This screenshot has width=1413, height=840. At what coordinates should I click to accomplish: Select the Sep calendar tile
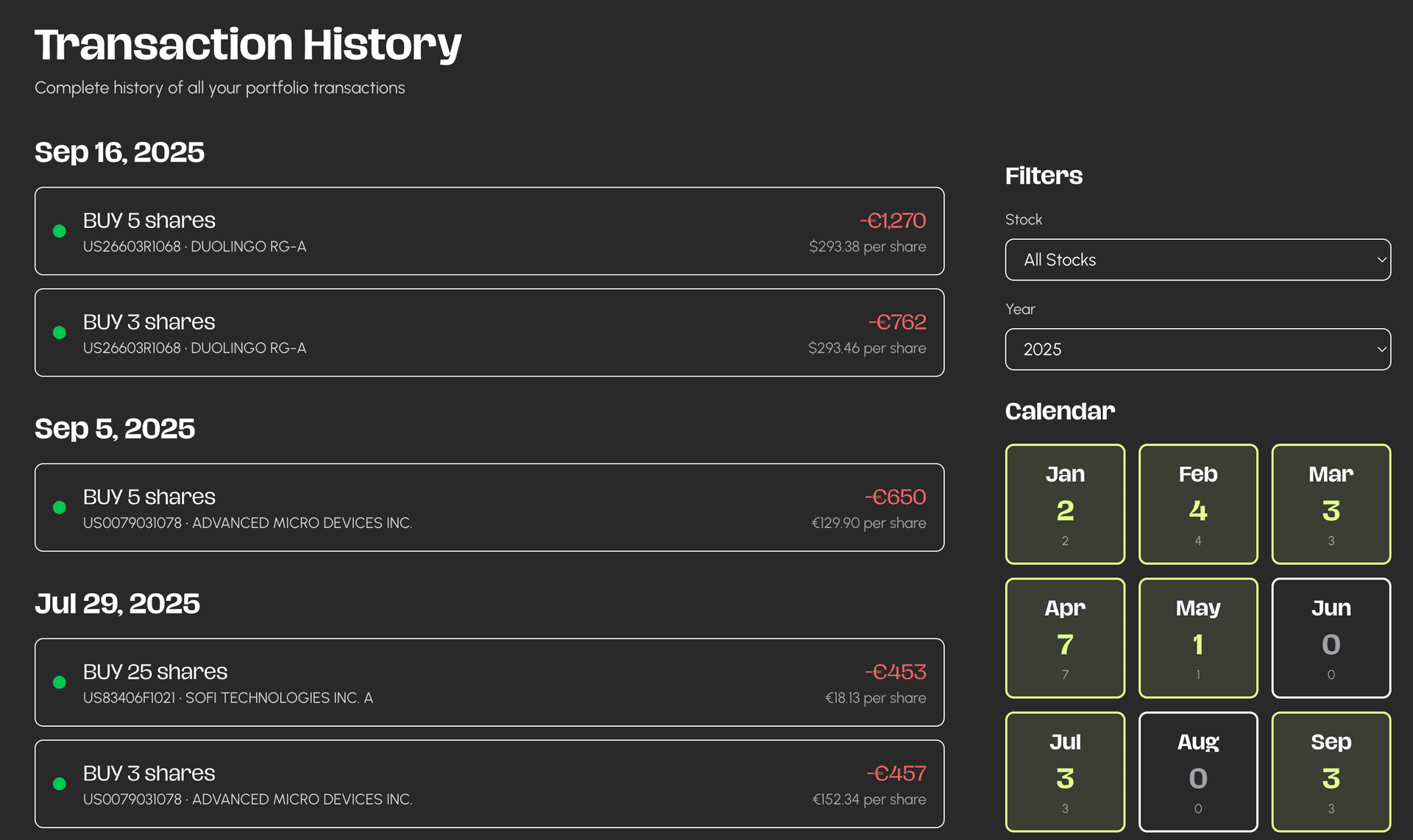point(1331,772)
